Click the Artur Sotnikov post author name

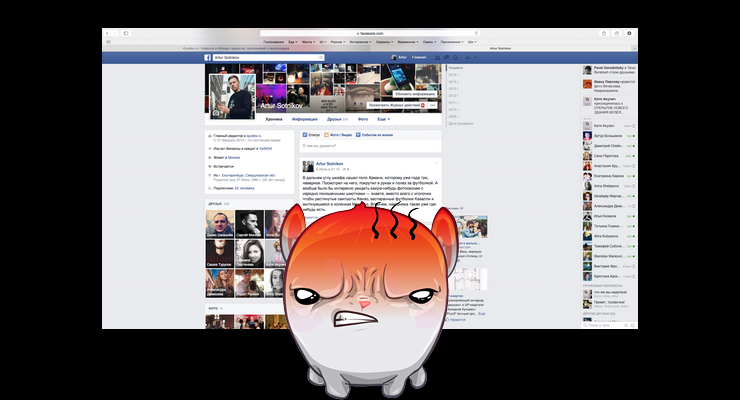tap(329, 164)
